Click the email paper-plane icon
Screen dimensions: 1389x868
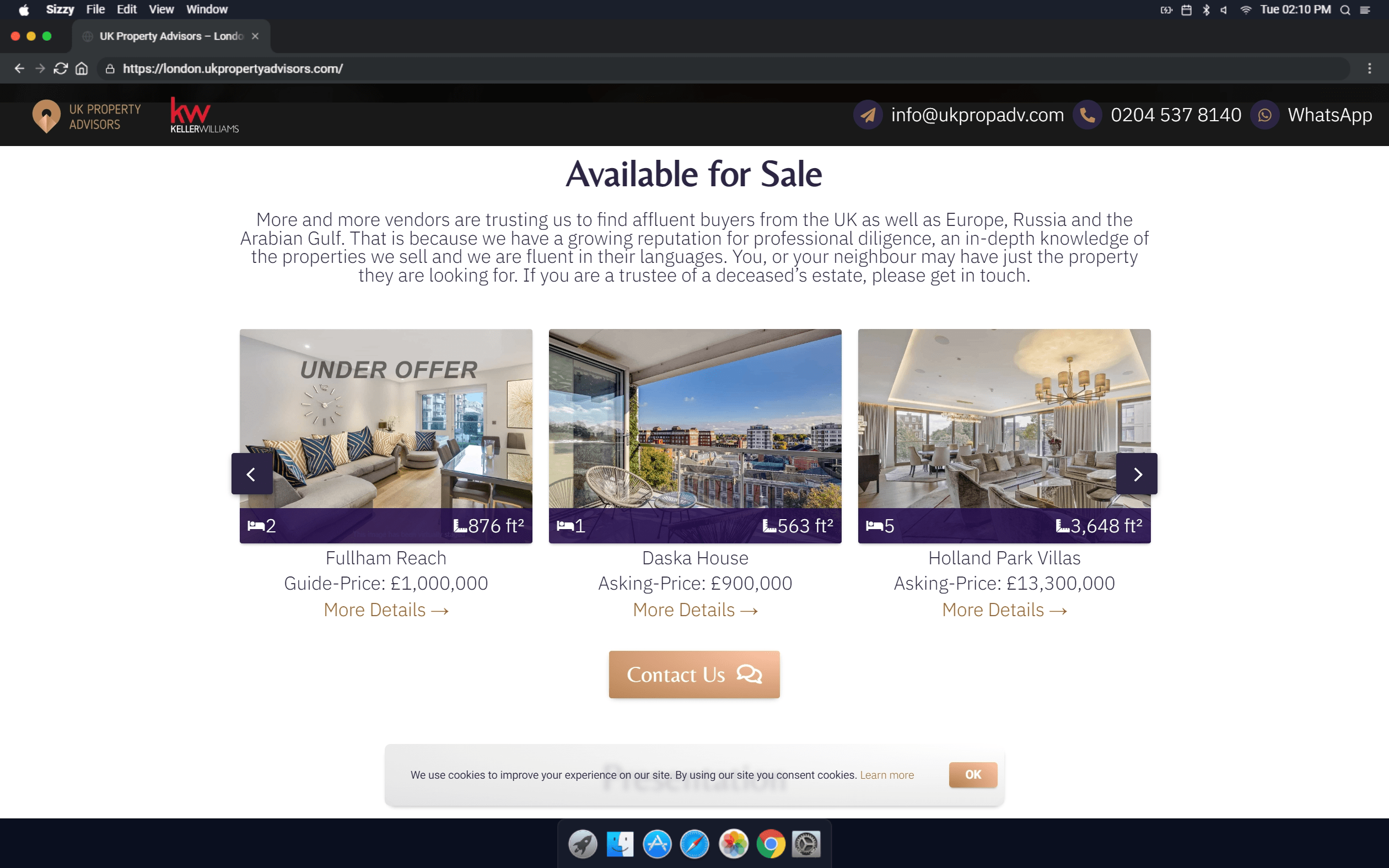(x=868, y=115)
